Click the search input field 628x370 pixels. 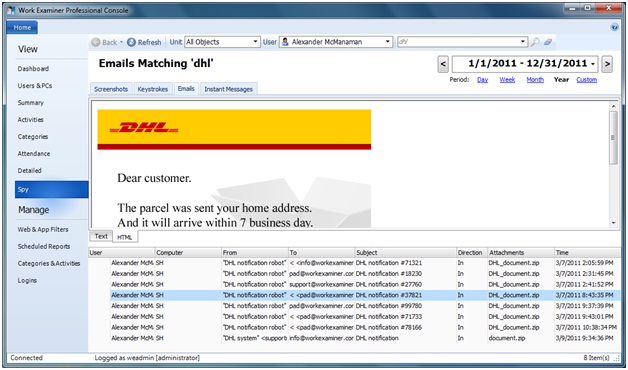[458, 42]
